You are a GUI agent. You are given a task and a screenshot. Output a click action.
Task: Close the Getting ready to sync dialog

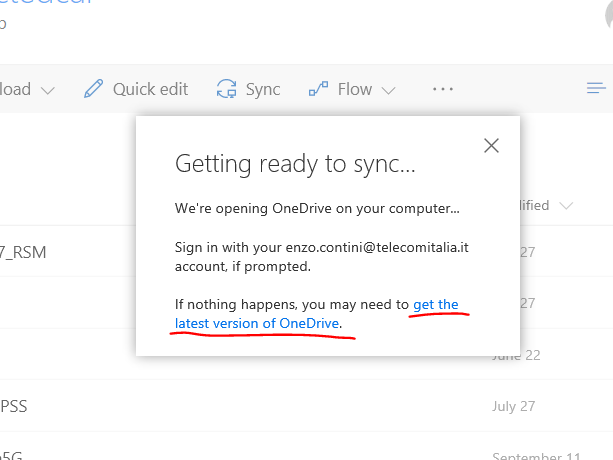coord(491,146)
